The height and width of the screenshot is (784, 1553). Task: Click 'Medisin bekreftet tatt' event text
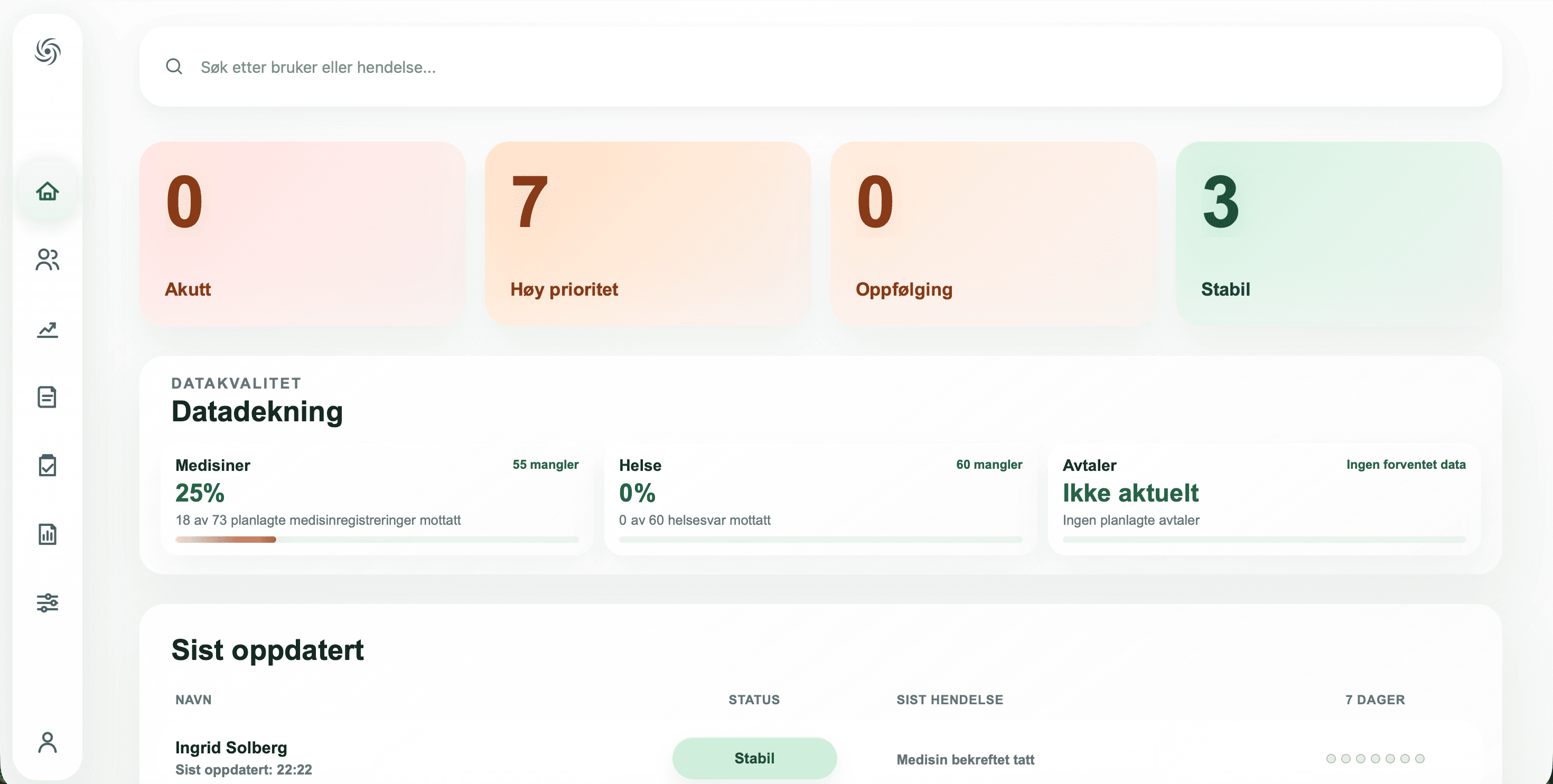965,759
